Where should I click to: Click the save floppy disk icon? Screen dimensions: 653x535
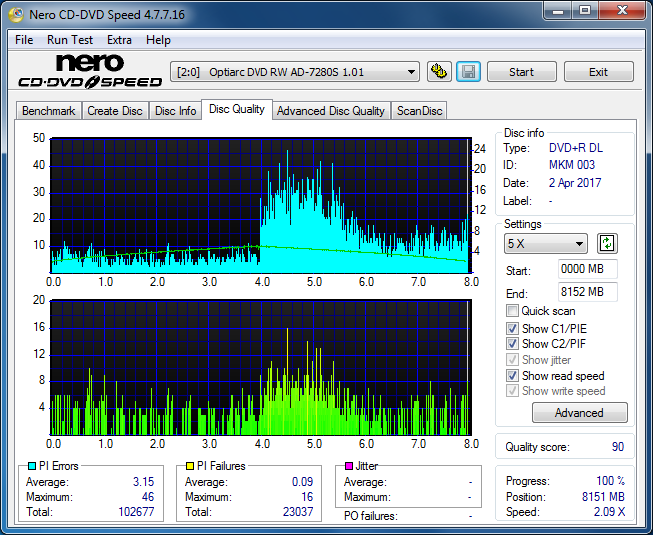coord(469,72)
